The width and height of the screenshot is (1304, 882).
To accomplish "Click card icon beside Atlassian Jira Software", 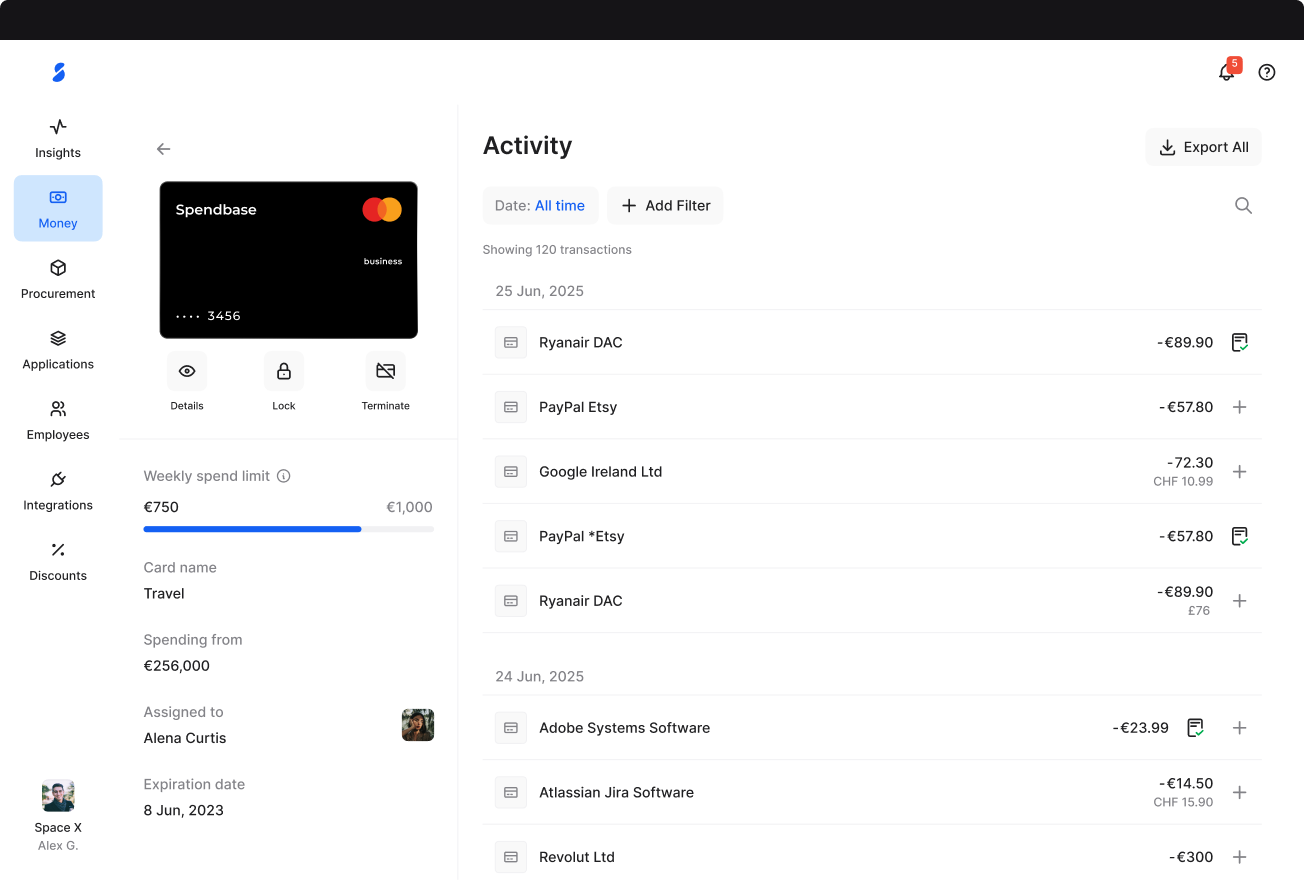I will coord(511,792).
